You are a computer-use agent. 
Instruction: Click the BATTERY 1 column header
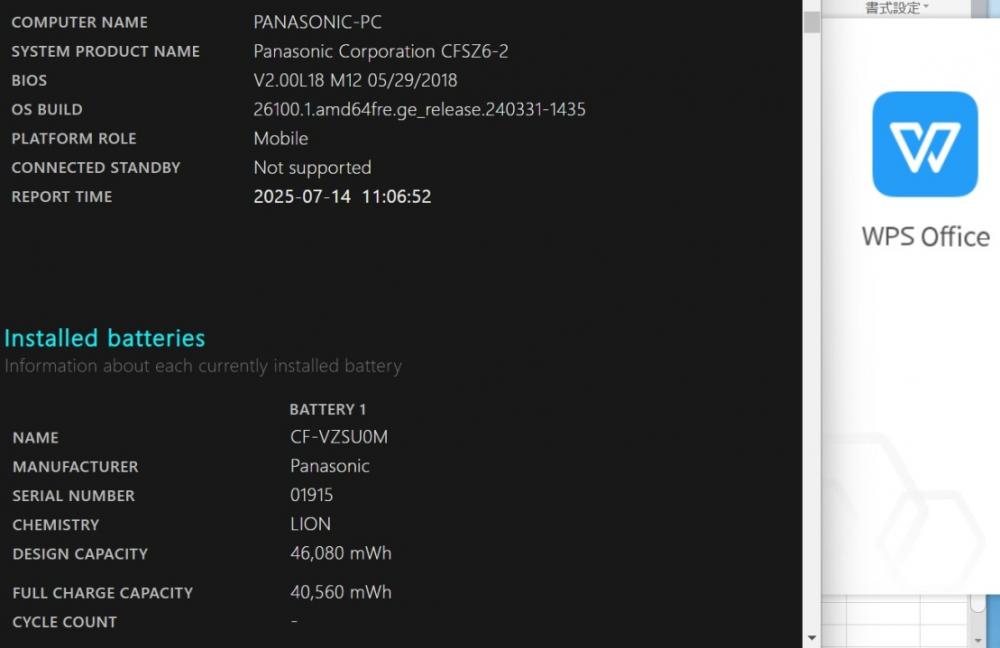click(328, 409)
